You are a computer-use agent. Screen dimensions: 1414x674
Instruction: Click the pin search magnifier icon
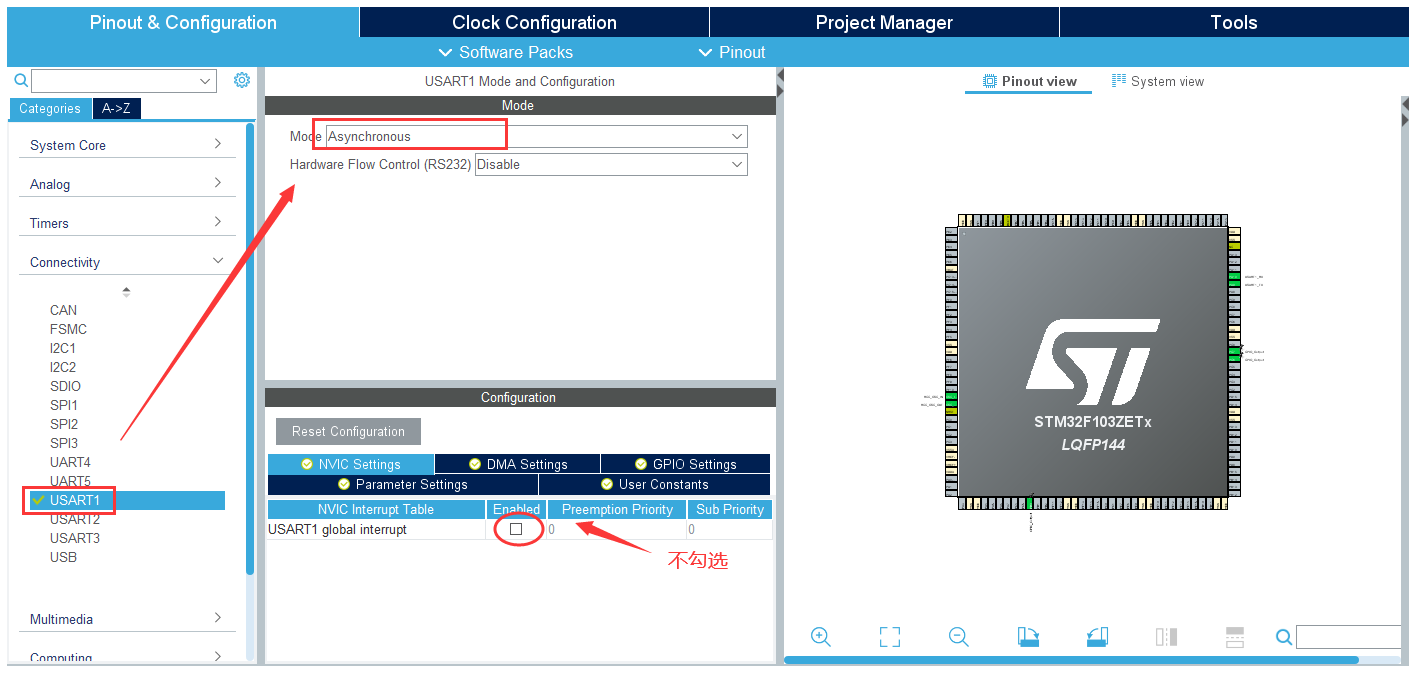tap(1284, 637)
